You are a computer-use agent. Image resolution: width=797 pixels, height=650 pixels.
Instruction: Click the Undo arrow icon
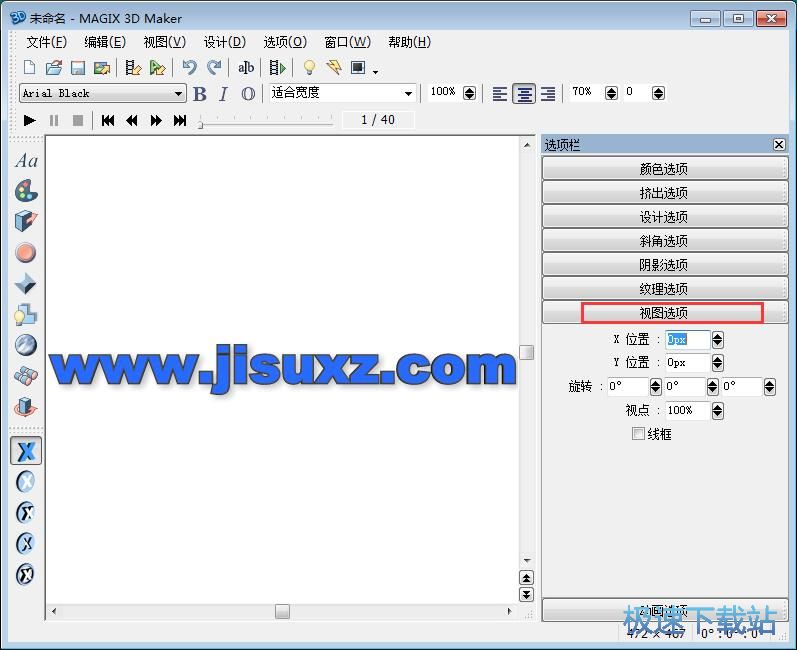pos(190,67)
